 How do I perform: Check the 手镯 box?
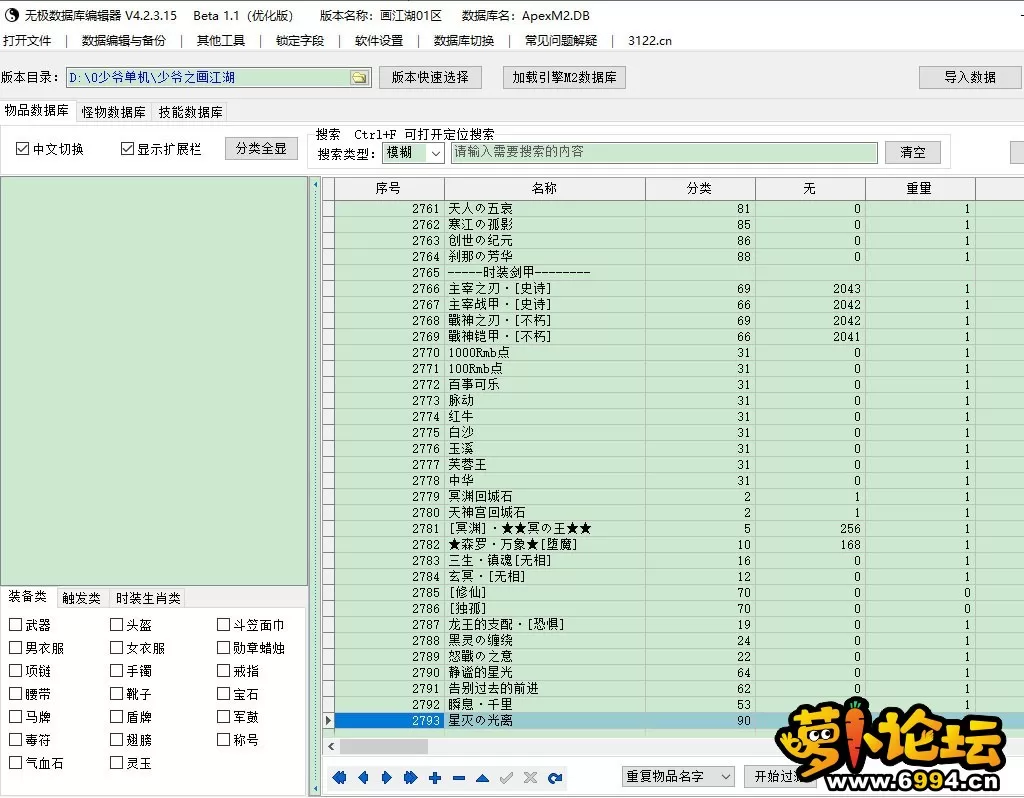117,671
